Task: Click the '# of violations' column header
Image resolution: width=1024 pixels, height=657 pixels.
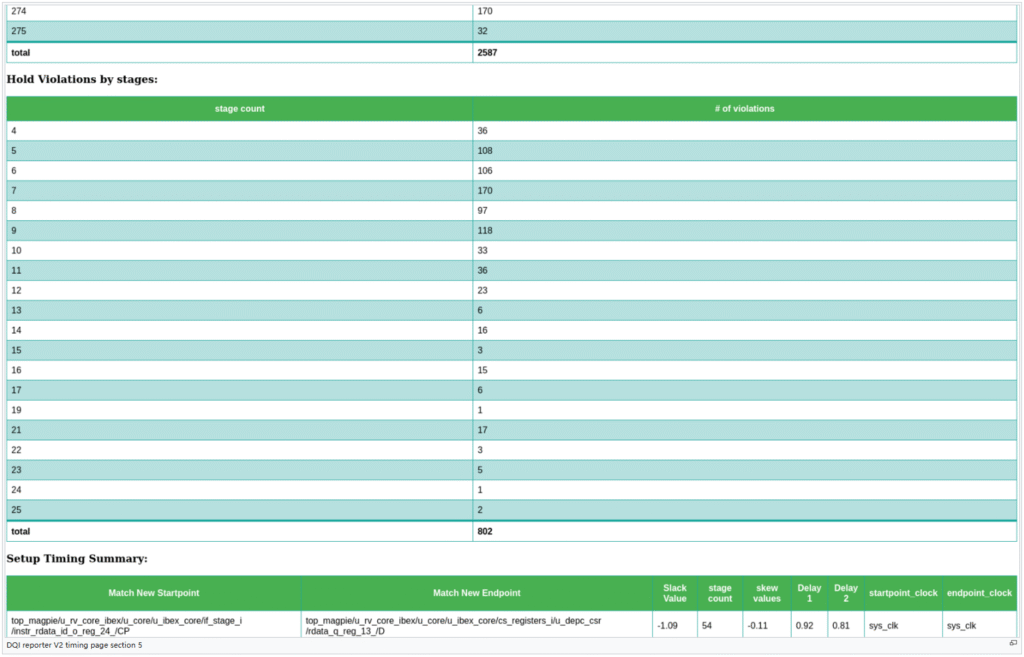Action: click(x=744, y=108)
